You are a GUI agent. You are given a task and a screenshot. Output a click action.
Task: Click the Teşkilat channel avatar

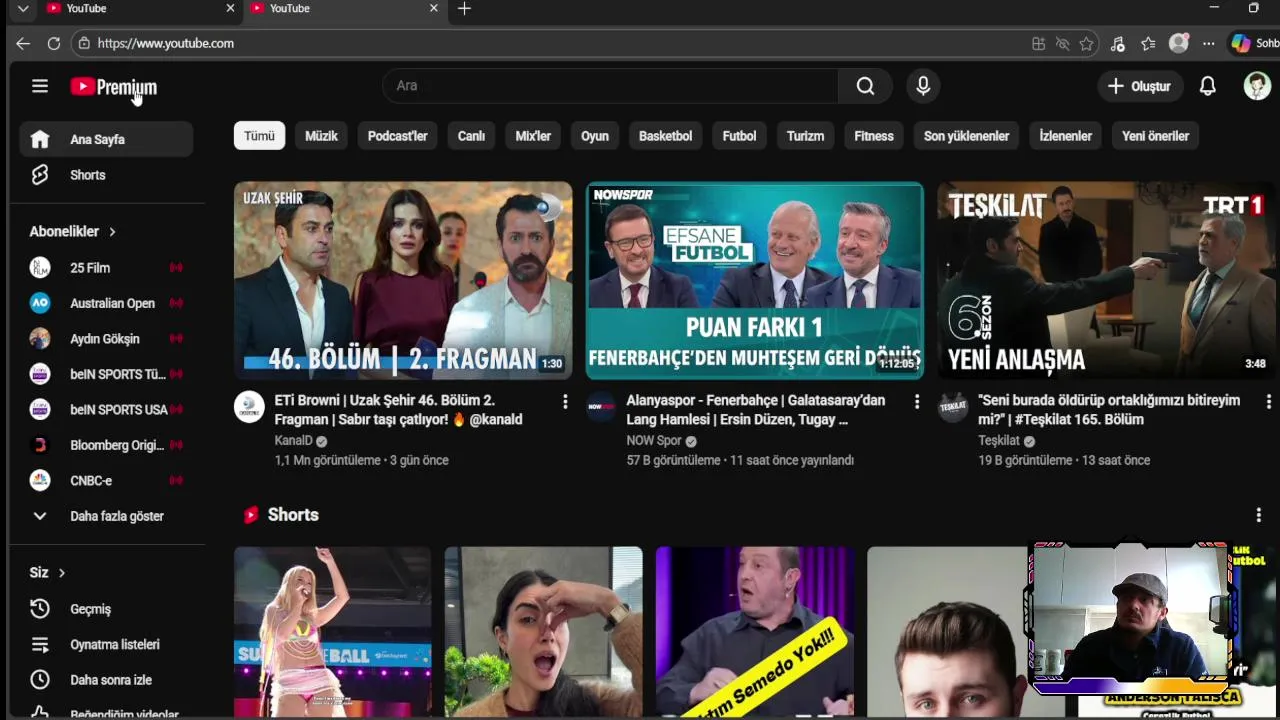[953, 407]
